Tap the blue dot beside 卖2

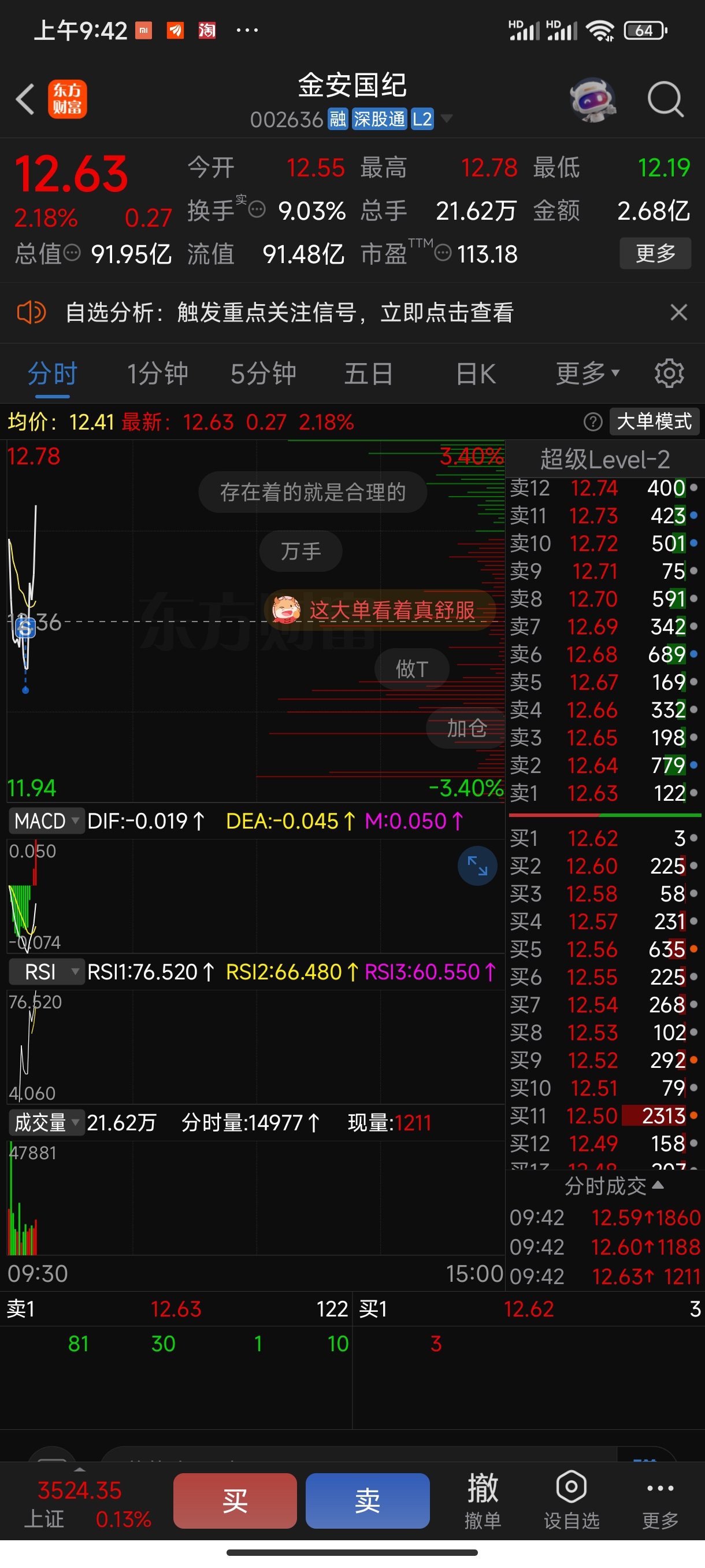pyautogui.click(x=693, y=764)
